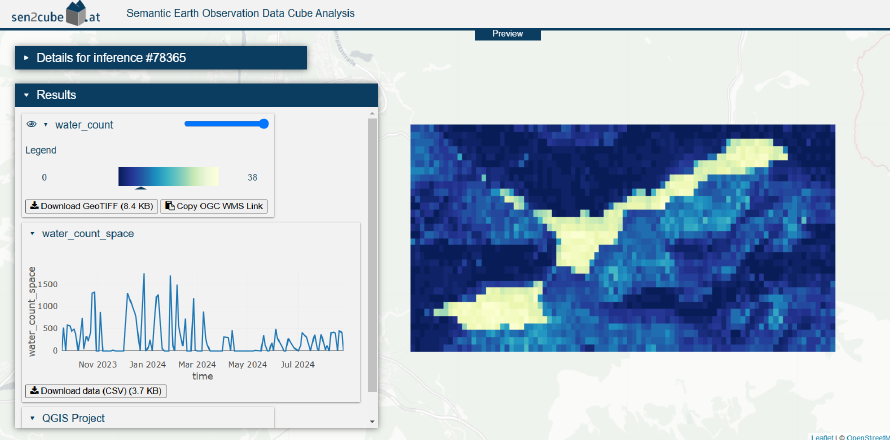This screenshot has height=440, width=890.
Task: Download the GeoTIFF file
Action: 91,206
